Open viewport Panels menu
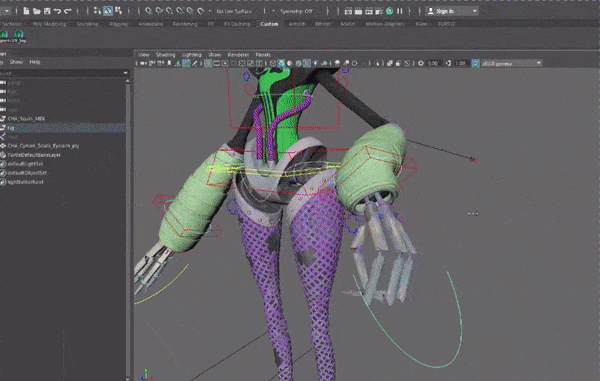Viewport: 600px width, 381px height. pyautogui.click(x=263, y=55)
